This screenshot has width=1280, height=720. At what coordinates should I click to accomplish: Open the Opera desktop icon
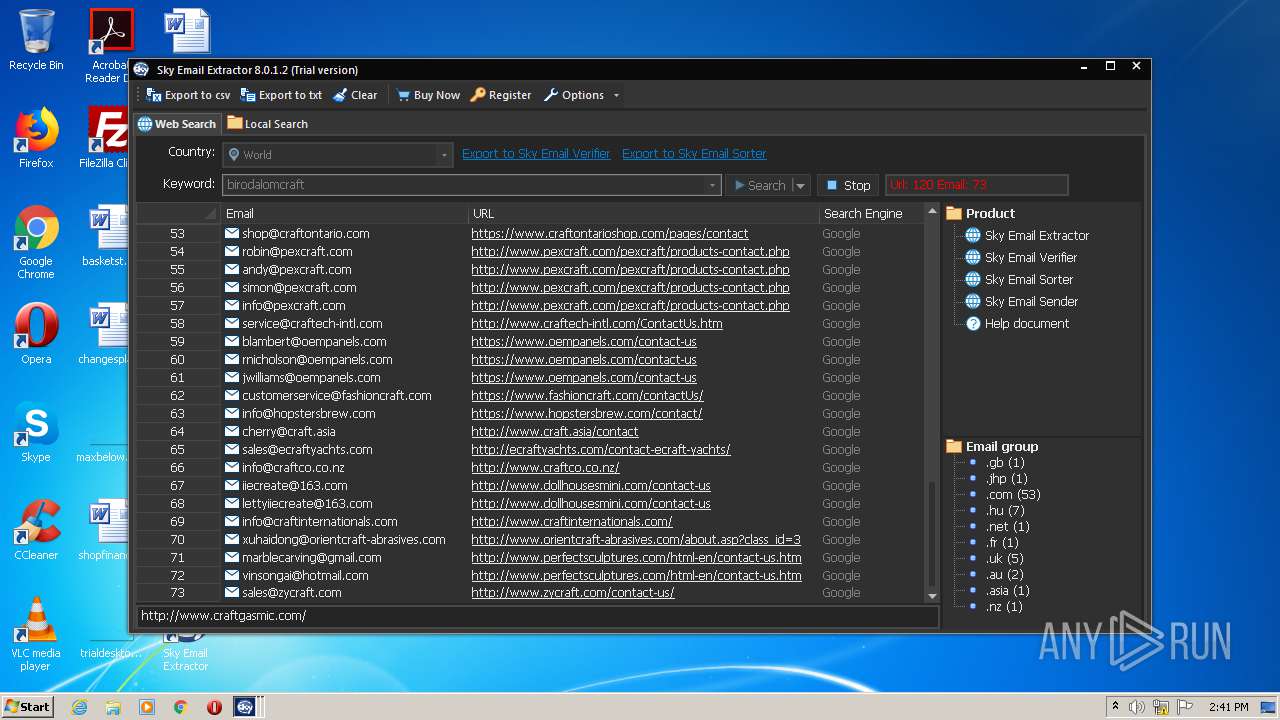point(36,334)
